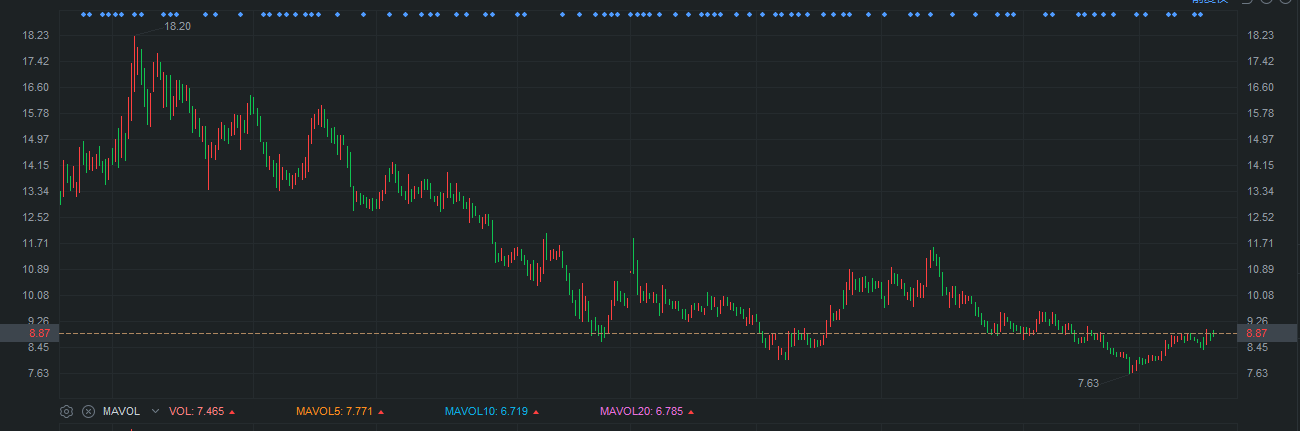Click the red arrow beside VOL value
Viewport: 1300px width, 431px height.
[233, 412]
